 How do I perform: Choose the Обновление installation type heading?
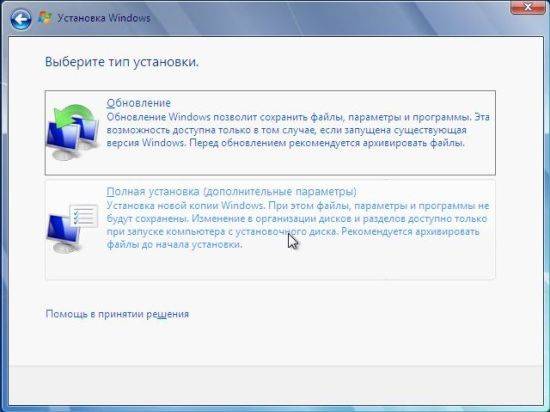pos(139,103)
